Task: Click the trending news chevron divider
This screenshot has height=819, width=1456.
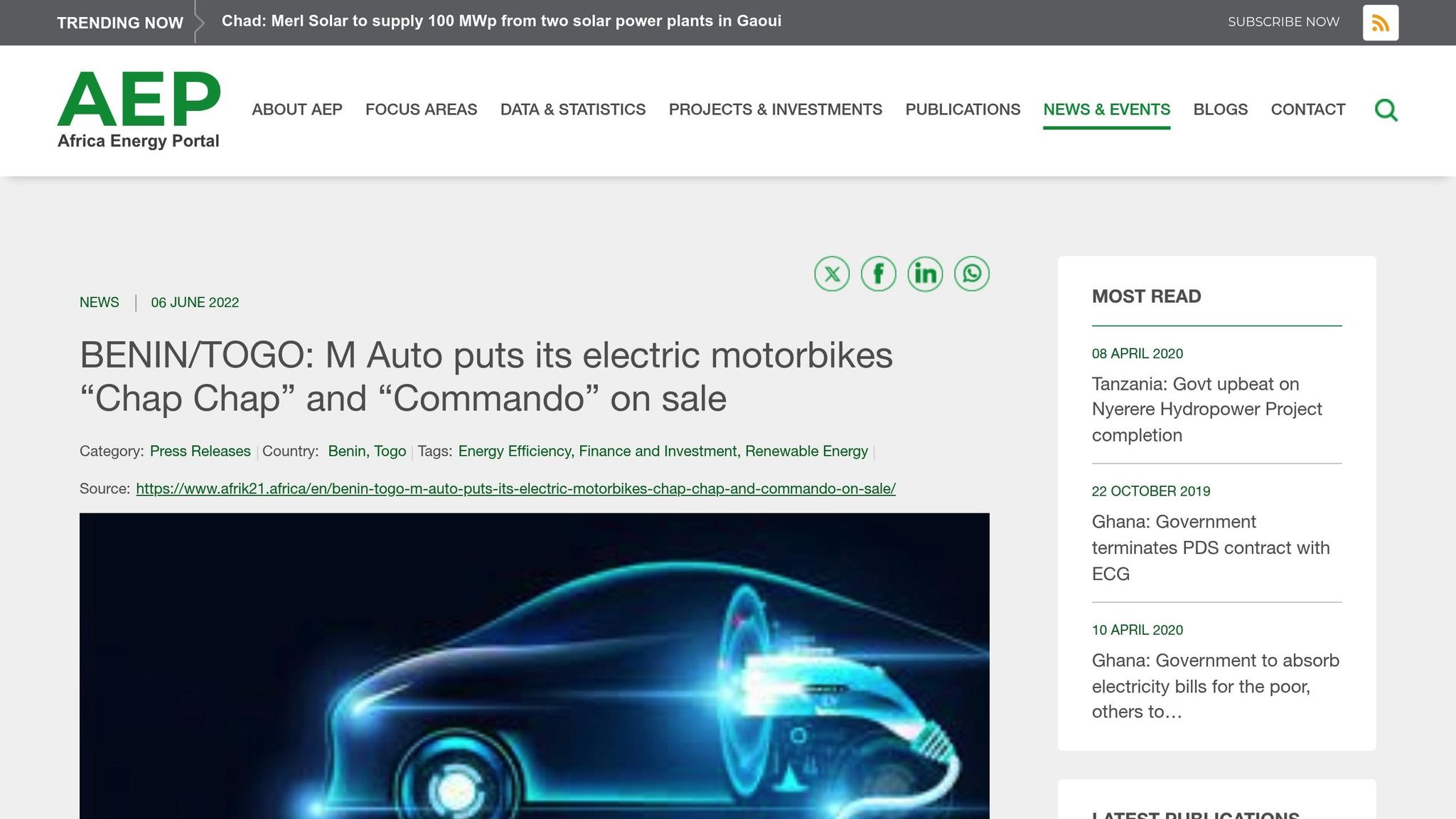Action: 197,22
